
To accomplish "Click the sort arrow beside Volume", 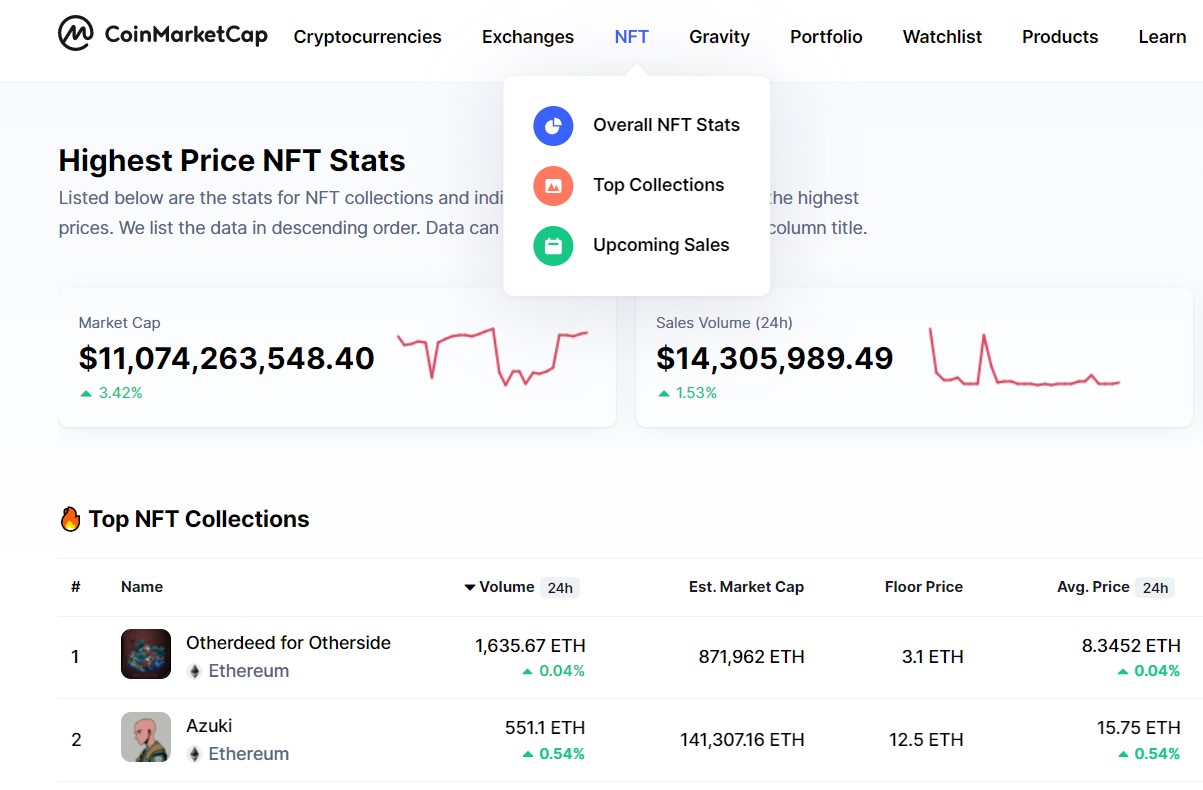I will tap(469, 587).
